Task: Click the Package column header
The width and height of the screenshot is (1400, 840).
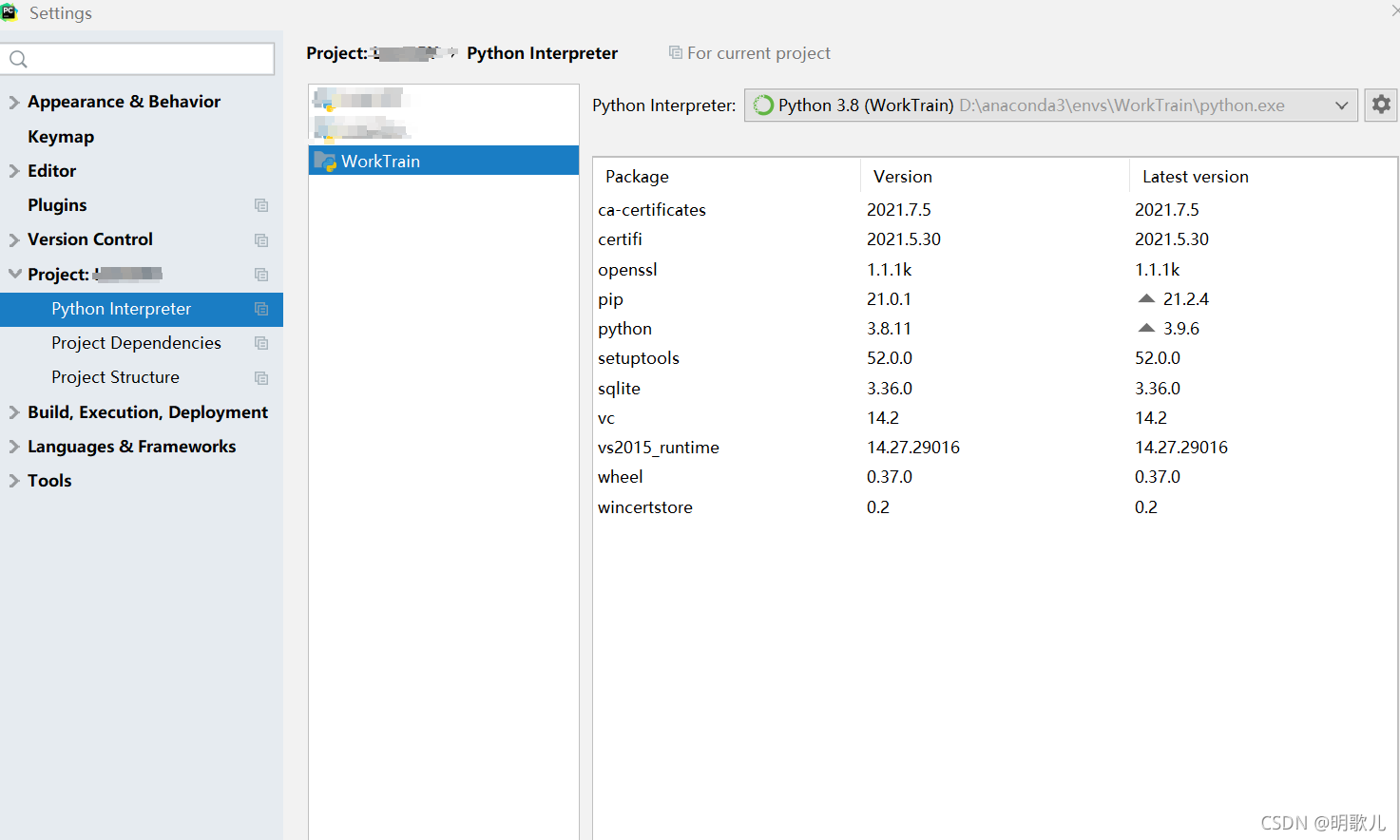Action: point(637,177)
